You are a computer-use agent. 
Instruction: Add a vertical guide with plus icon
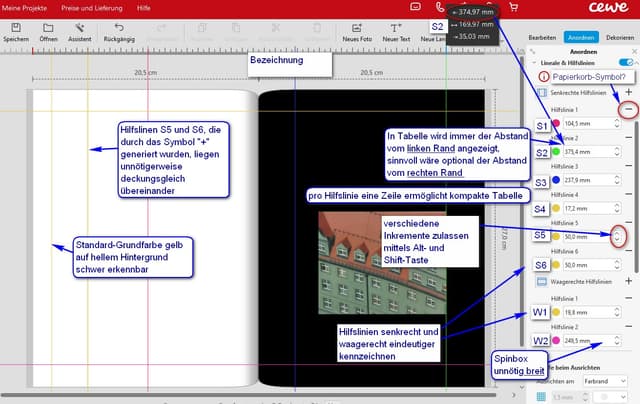(627, 93)
